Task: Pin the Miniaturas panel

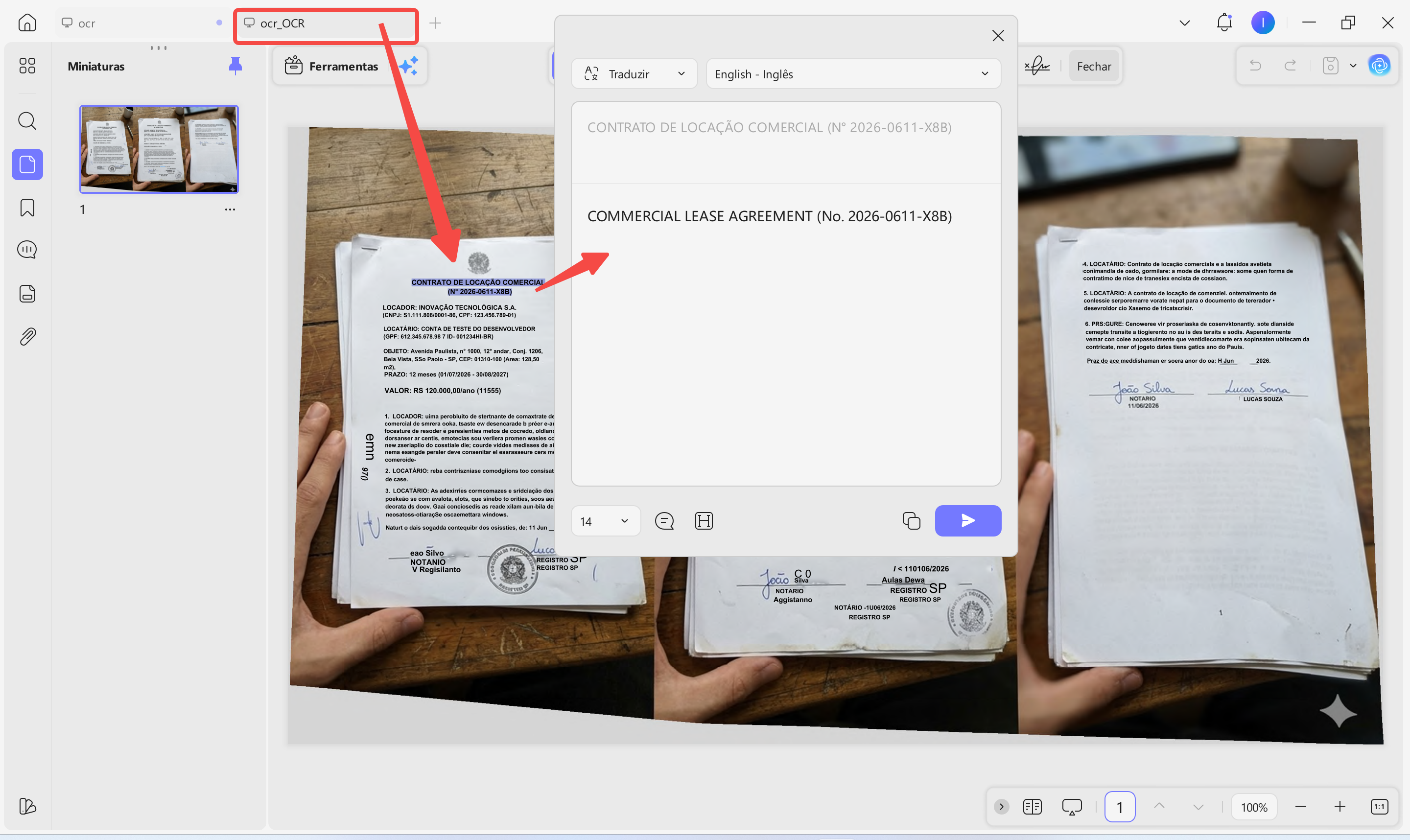Action: (x=235, y=66)
